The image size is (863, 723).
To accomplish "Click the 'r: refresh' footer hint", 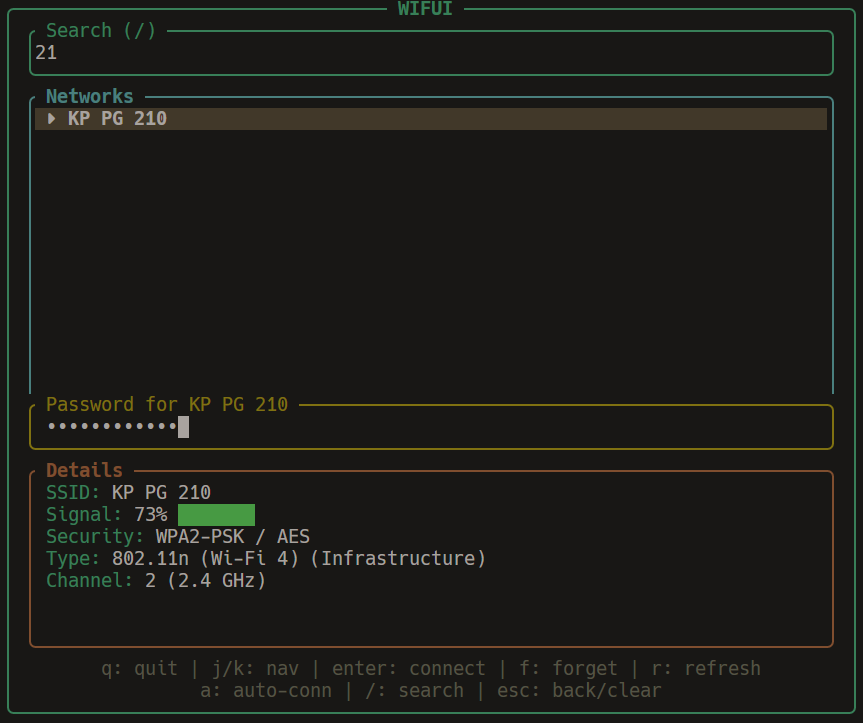I will tap(706, 668).
